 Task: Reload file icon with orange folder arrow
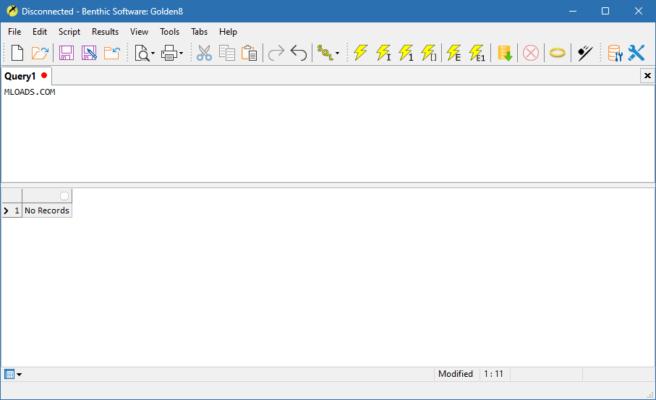pyautogui.click(x=112, y=53)
